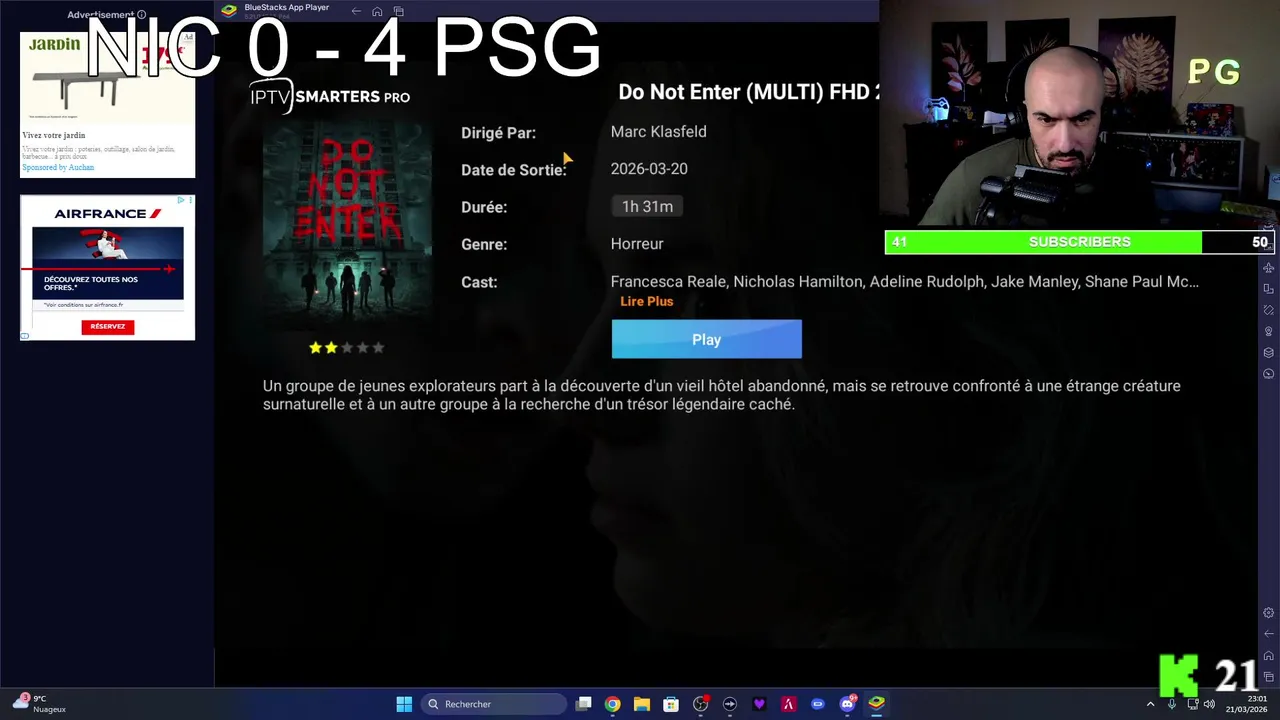Click the release date 2026-03-20

coord(649,168)
